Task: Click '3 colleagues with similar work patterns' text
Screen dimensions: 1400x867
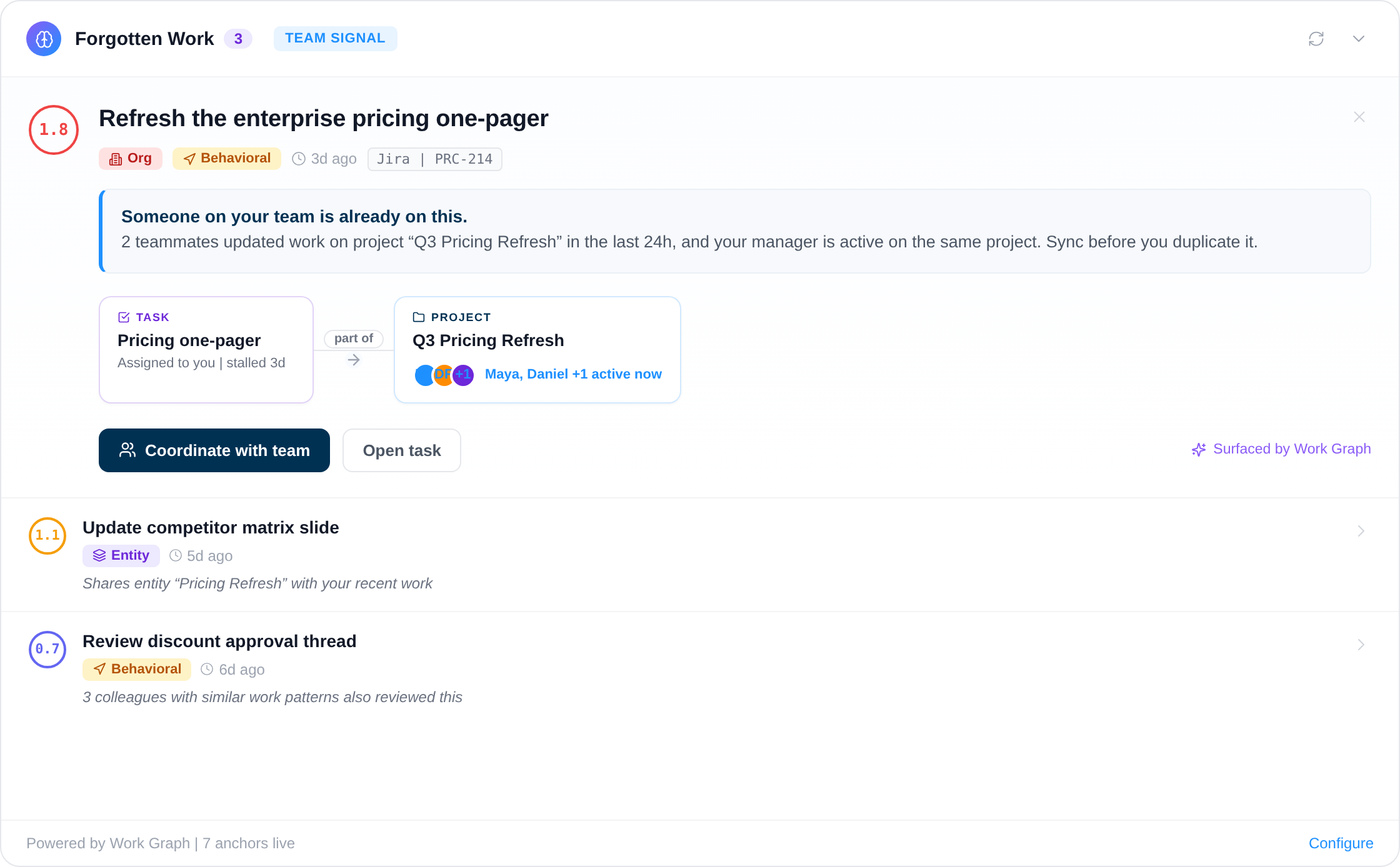Action: (272, 697)
